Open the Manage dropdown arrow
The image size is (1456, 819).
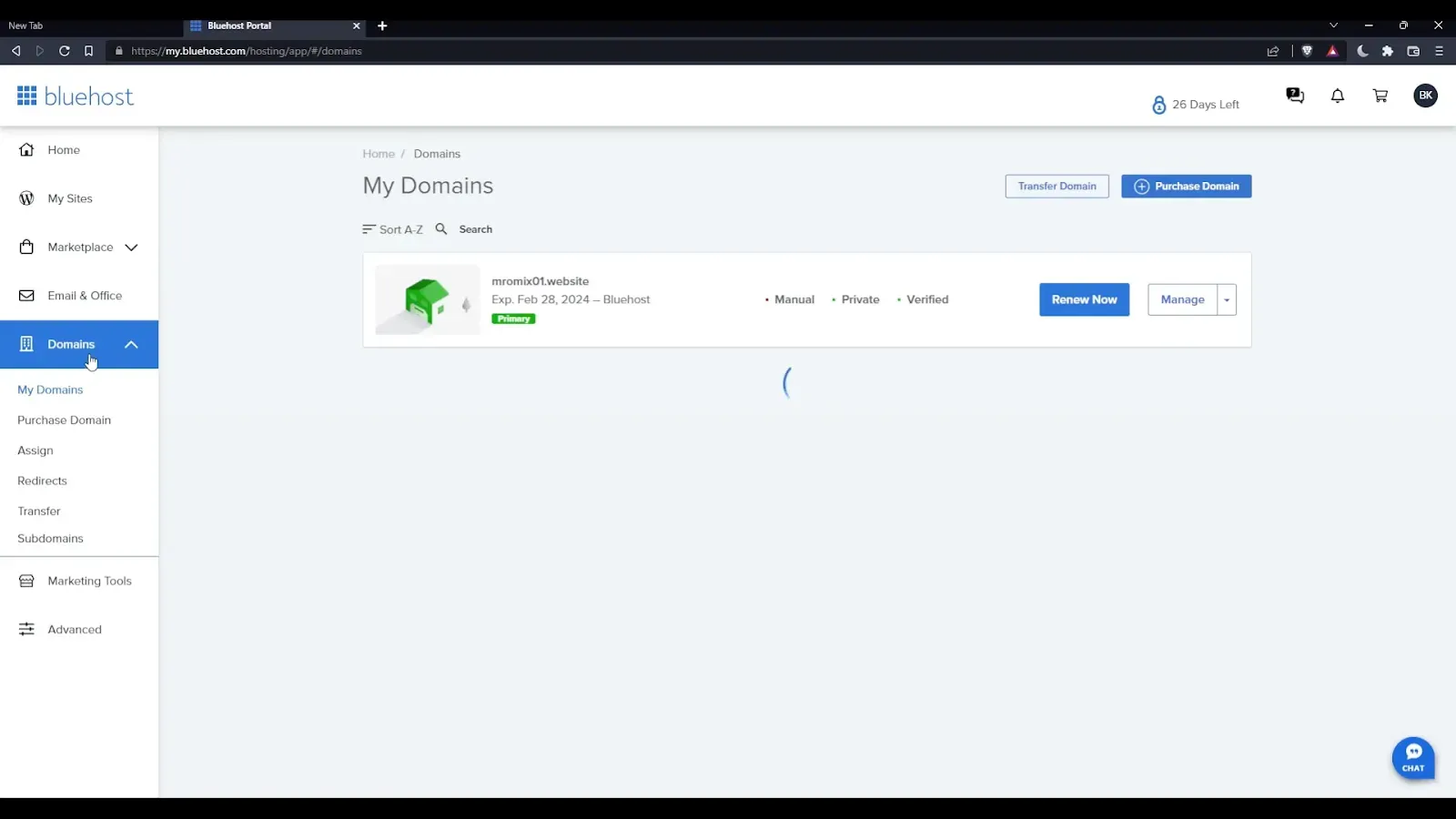pos(1227,299)
